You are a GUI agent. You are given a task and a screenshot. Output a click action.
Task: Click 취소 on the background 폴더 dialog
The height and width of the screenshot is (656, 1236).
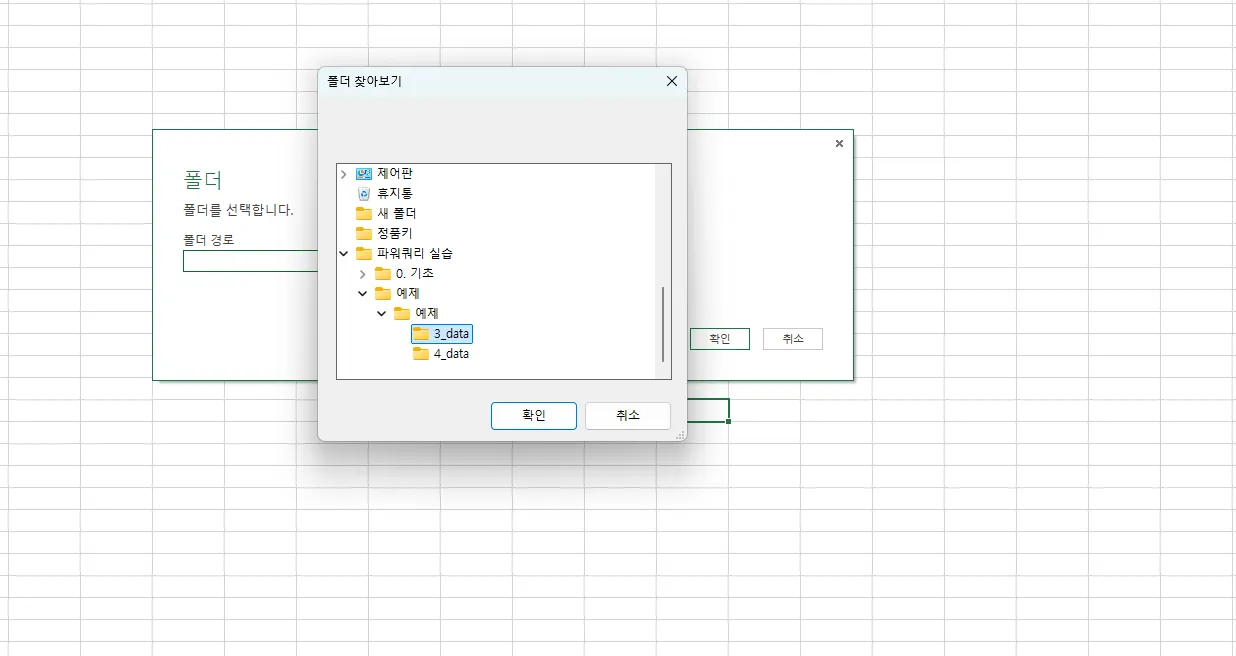[x=792, y=338]
